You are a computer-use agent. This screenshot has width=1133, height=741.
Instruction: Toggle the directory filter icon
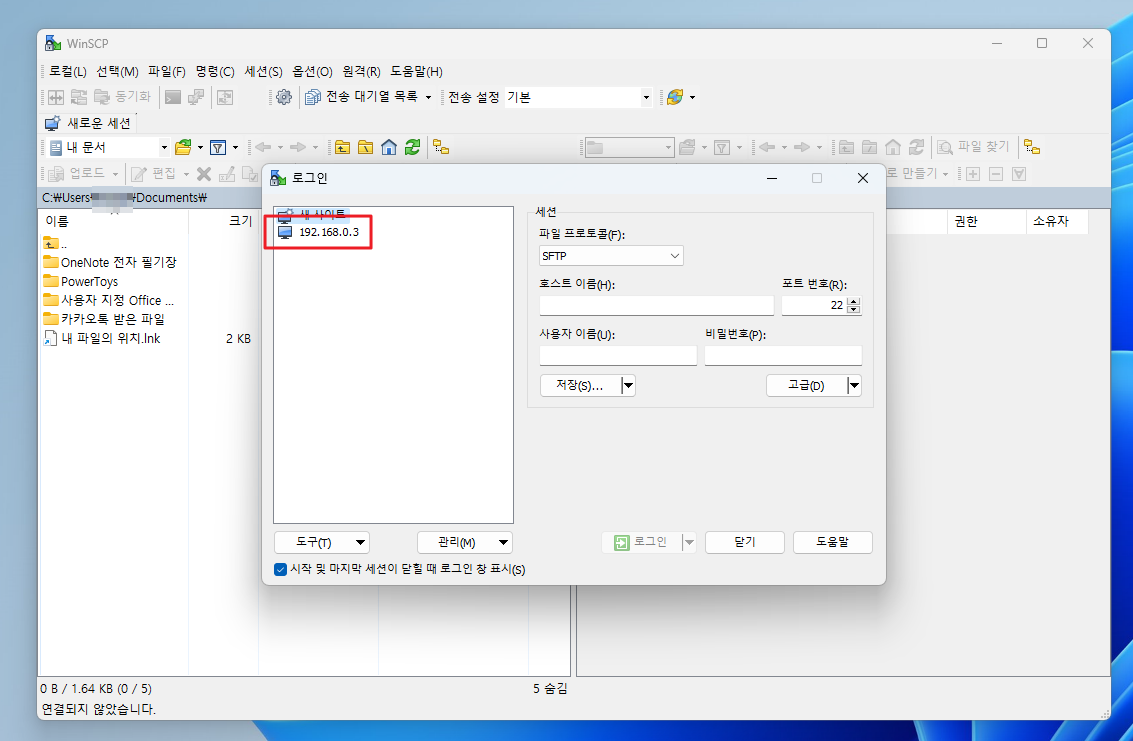[x=220, y=147]
